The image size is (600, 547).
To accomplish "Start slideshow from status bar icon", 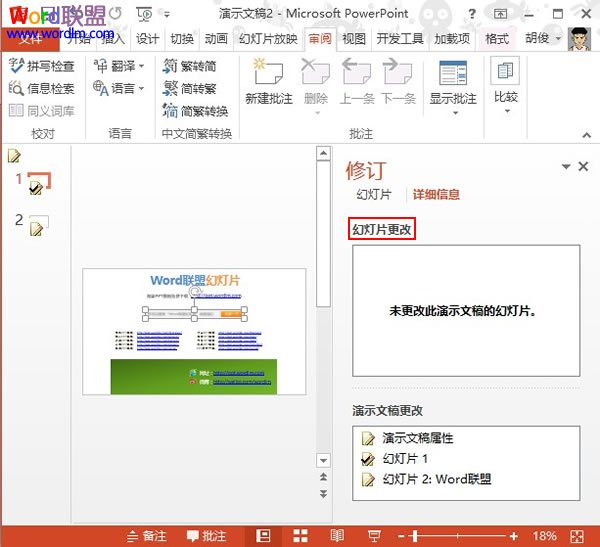I will pos(374,536).
